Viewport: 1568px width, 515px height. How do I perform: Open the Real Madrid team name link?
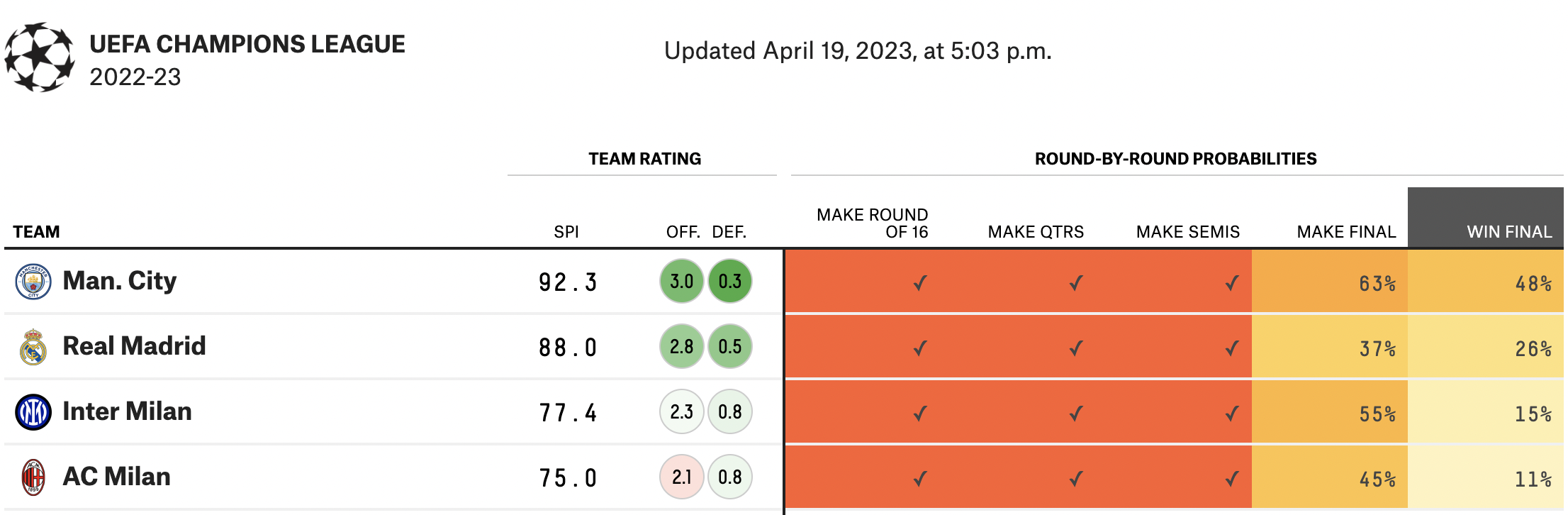134,346
